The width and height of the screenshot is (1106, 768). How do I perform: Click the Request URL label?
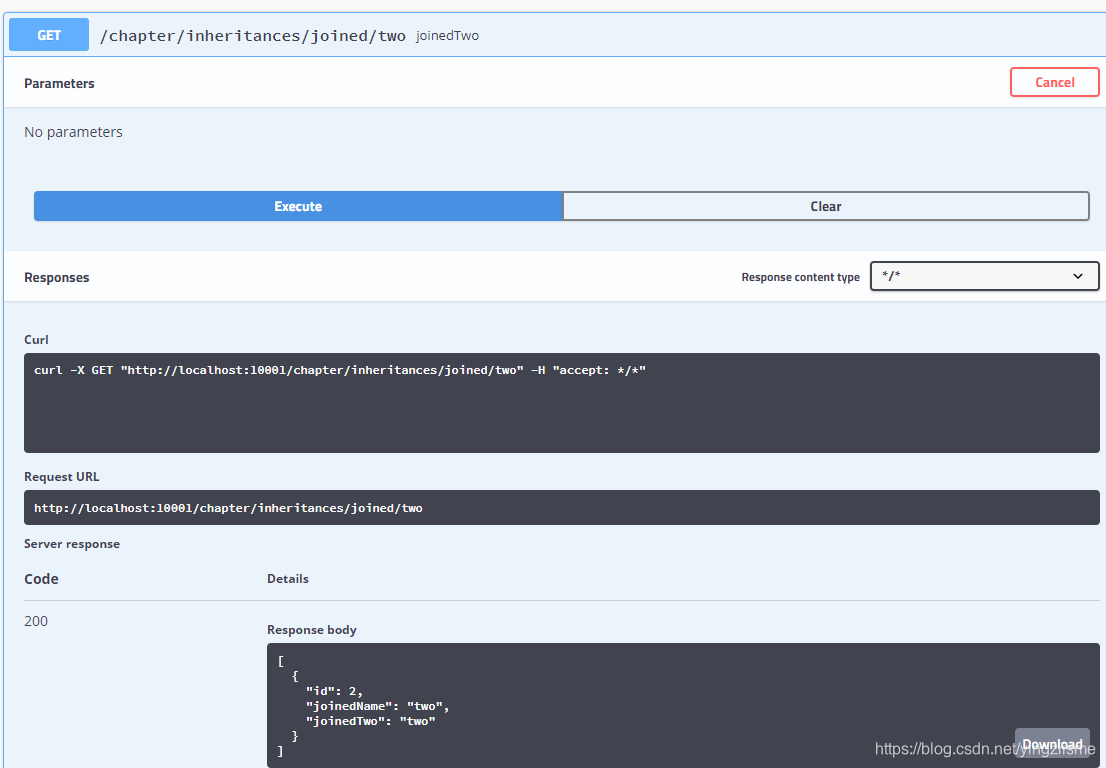(61, 477)
